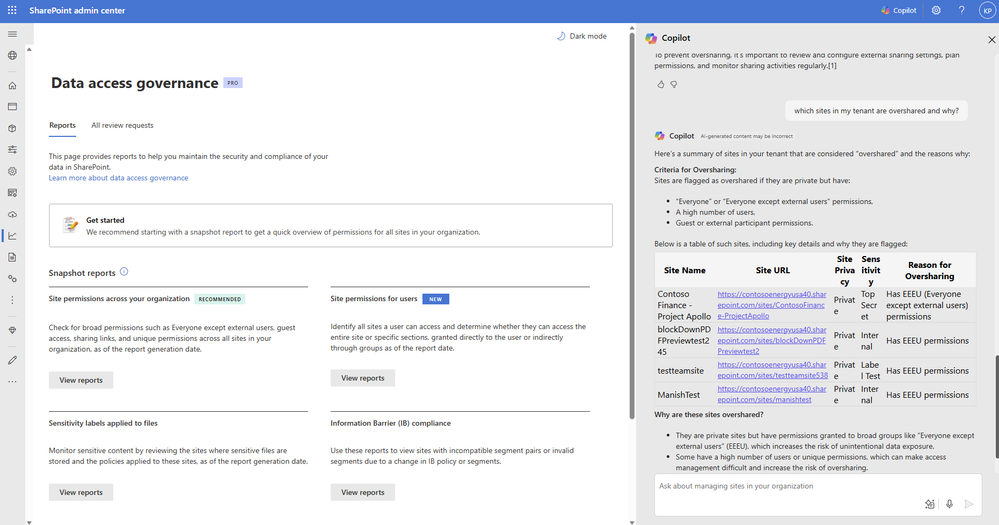The image size is (999, 525).
Task: Open the sliders policies icon in the sidebar
Action: (x=12, y=150)
